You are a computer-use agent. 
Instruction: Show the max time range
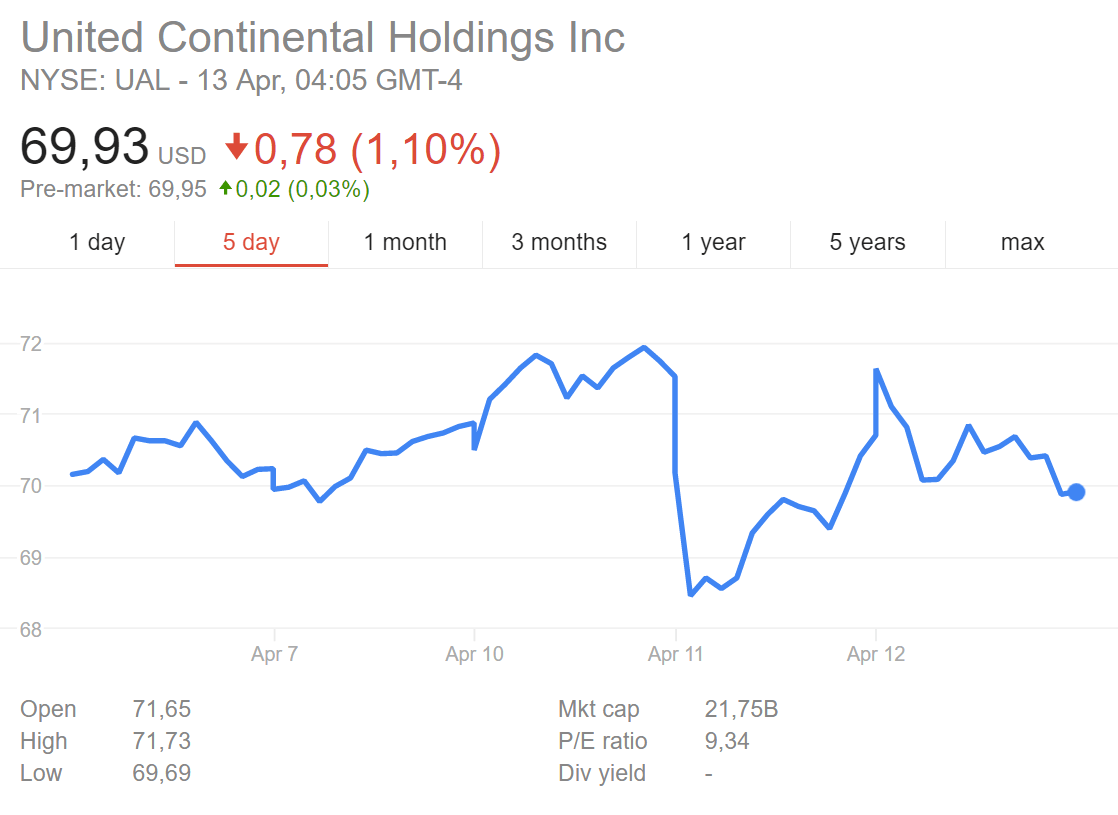click(x=1022, y=242)
